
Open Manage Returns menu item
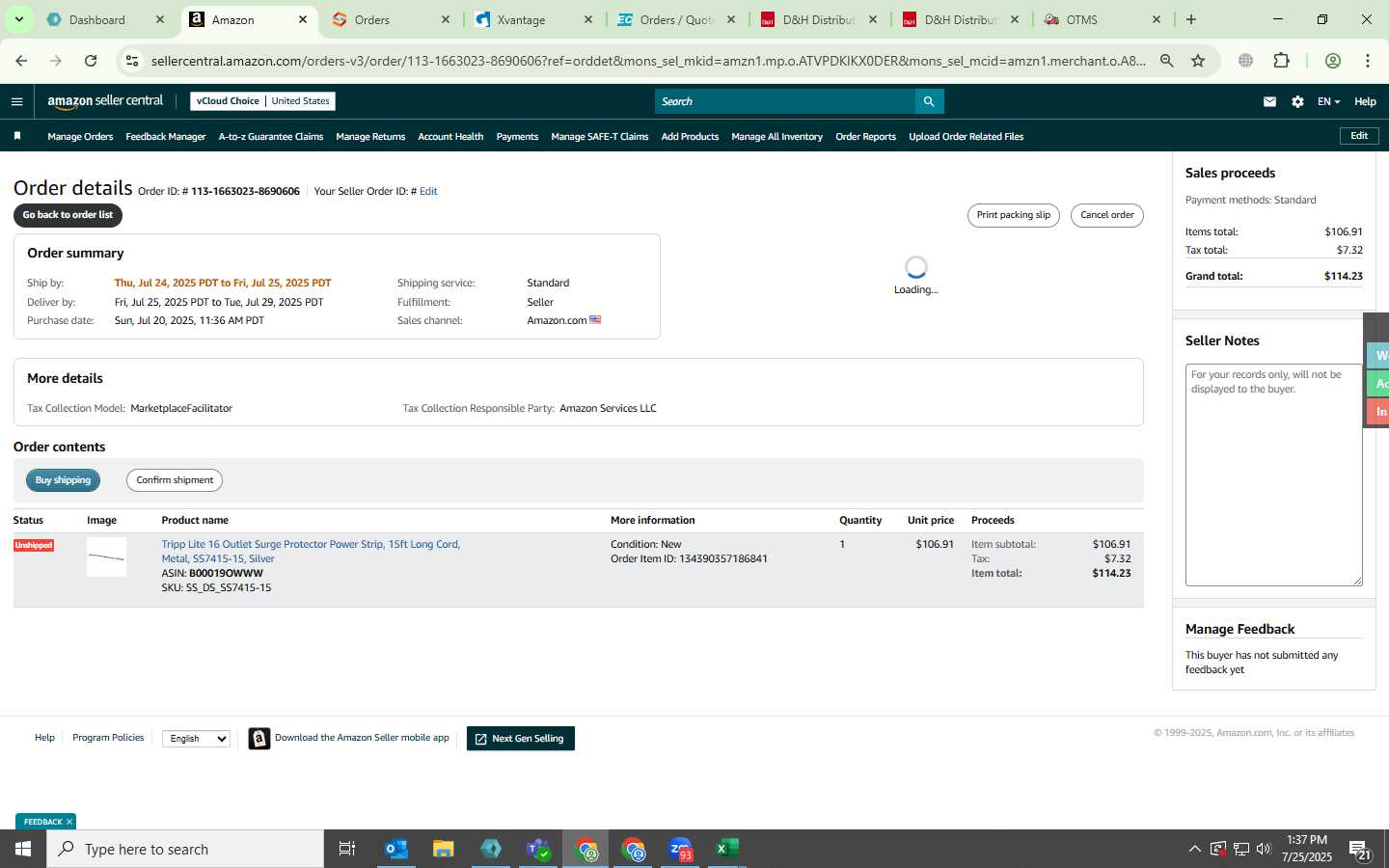(370, 137)
